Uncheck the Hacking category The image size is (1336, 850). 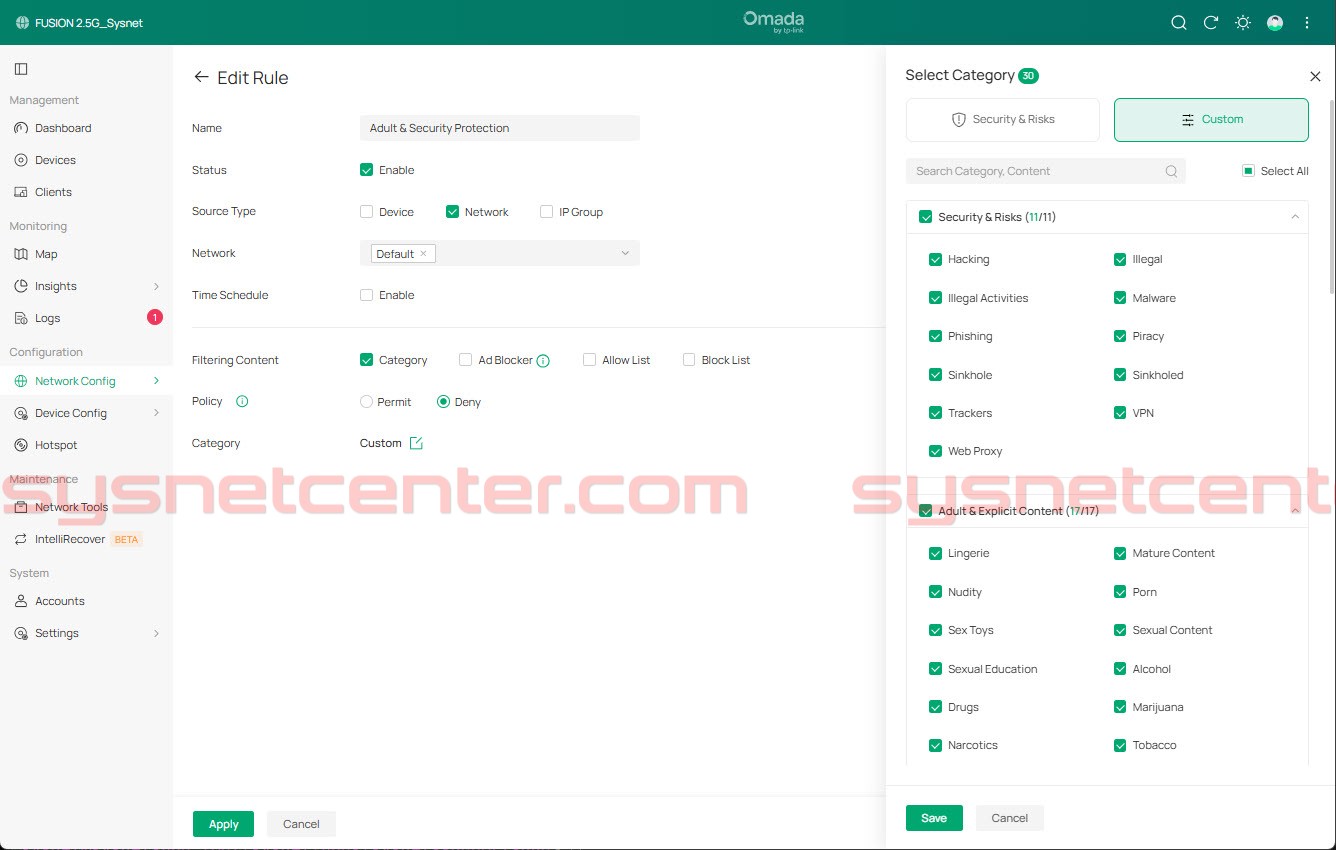[935, 259]
